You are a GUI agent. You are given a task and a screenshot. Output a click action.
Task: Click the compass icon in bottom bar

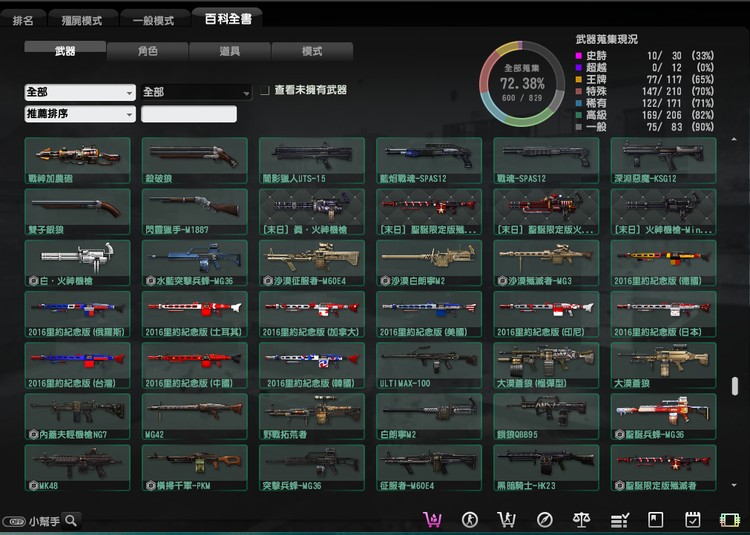(544, 520)
